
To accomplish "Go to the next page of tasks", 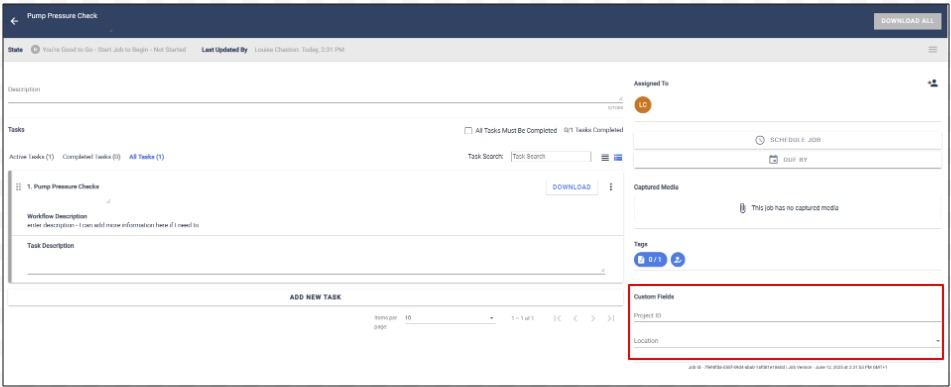I will coord(593,318).
